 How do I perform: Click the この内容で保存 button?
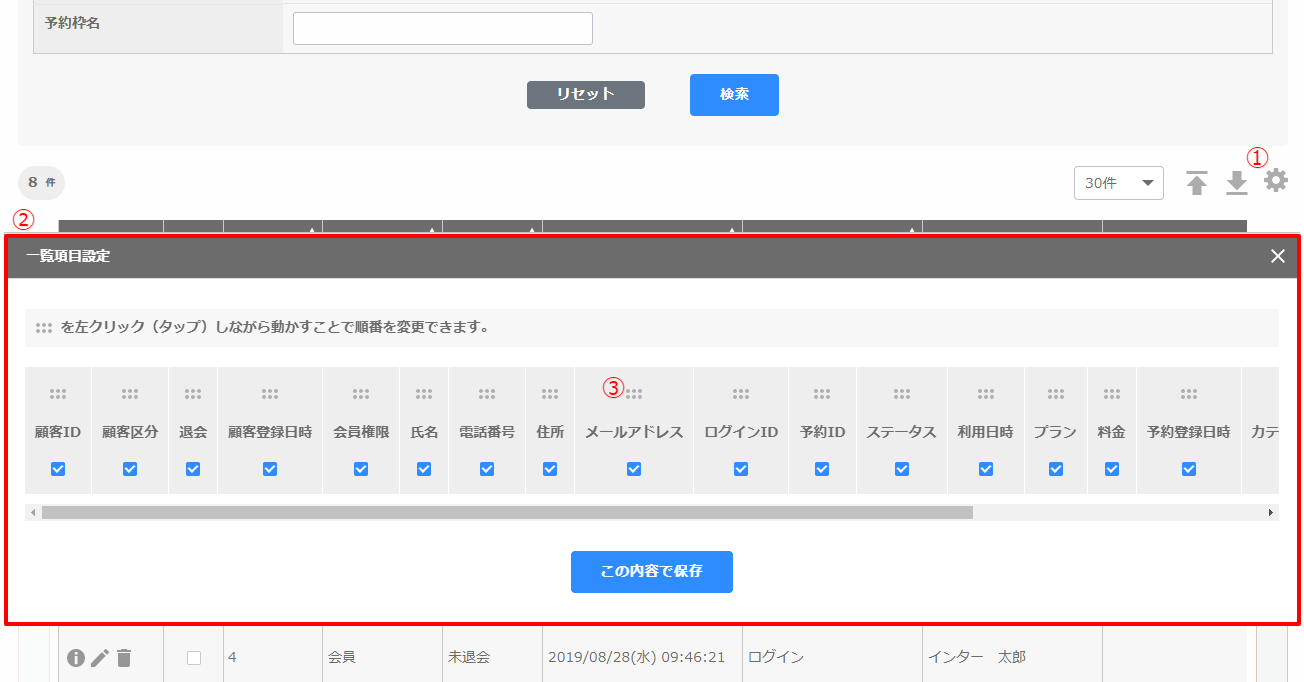(x=651, y=572)
